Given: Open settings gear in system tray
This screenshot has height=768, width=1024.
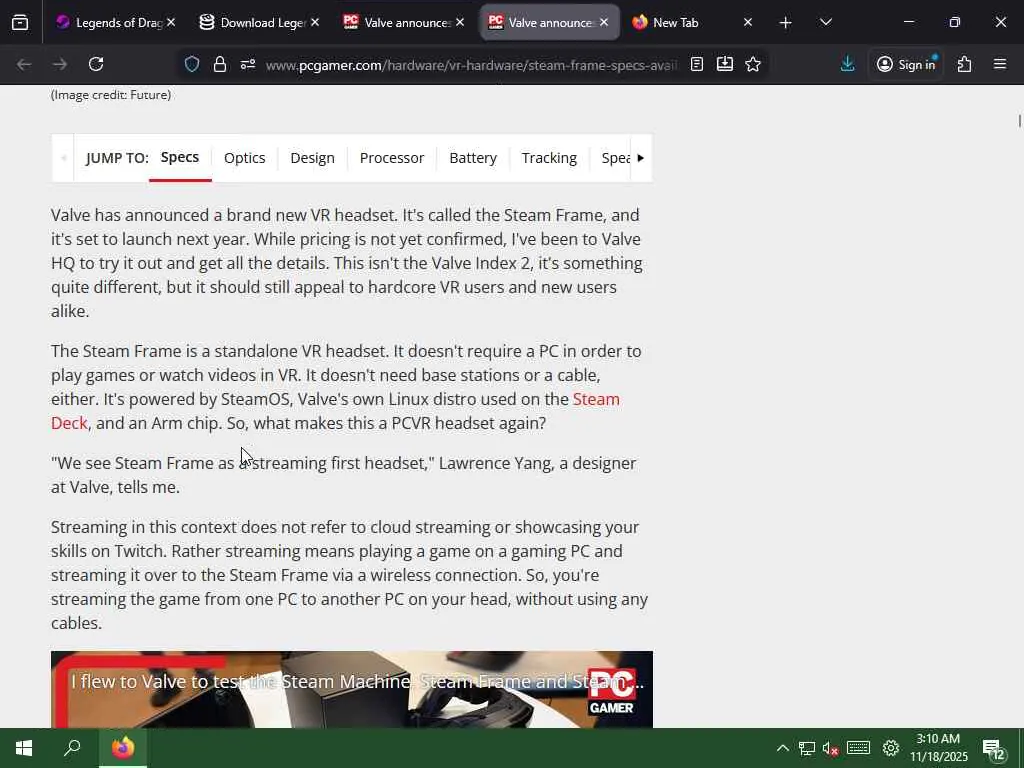Looking at the screenshot, I should 891,748.
